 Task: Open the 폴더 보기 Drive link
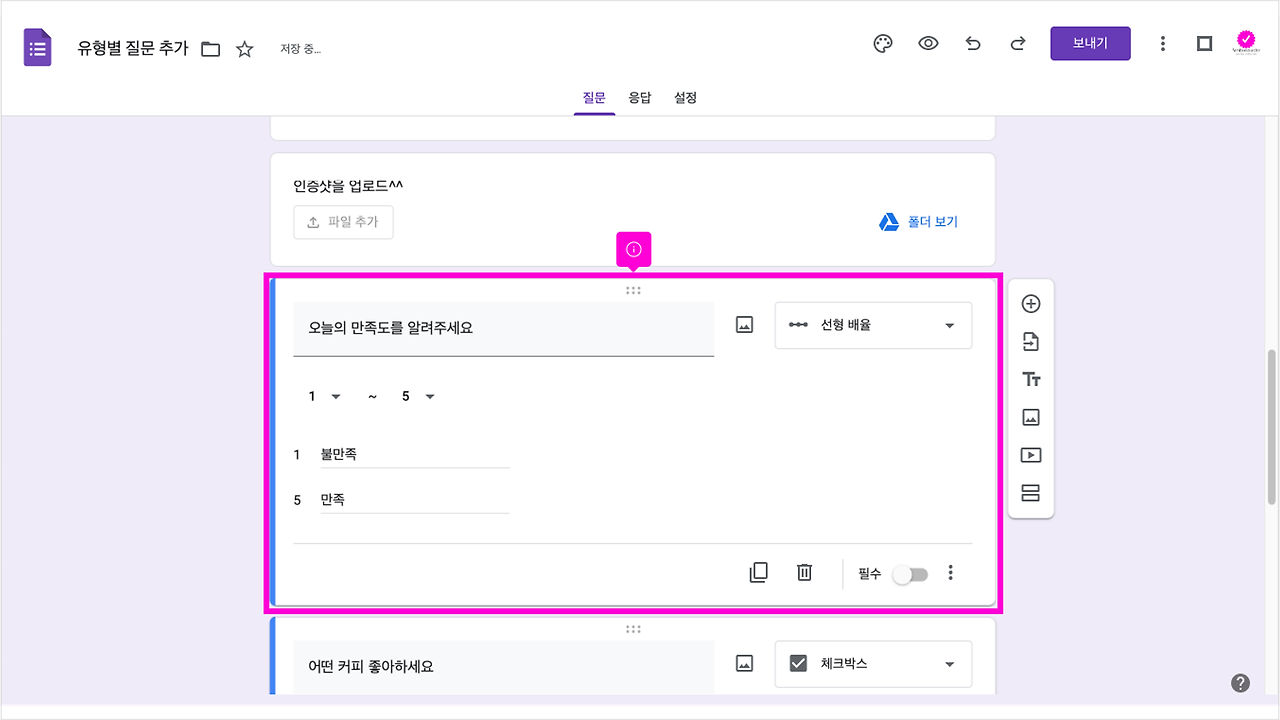(918, 221)
